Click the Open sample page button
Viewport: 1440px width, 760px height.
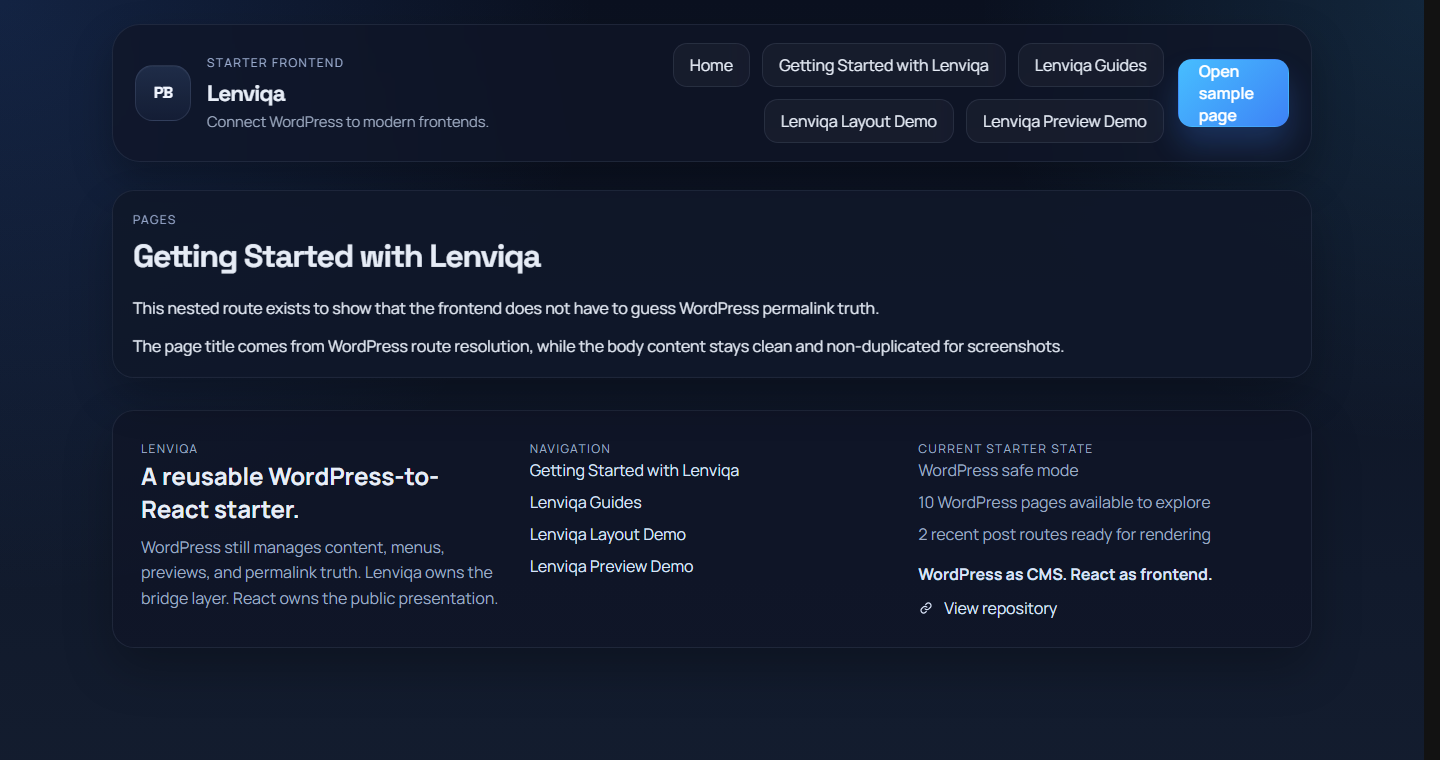(x=1233, y=93)
